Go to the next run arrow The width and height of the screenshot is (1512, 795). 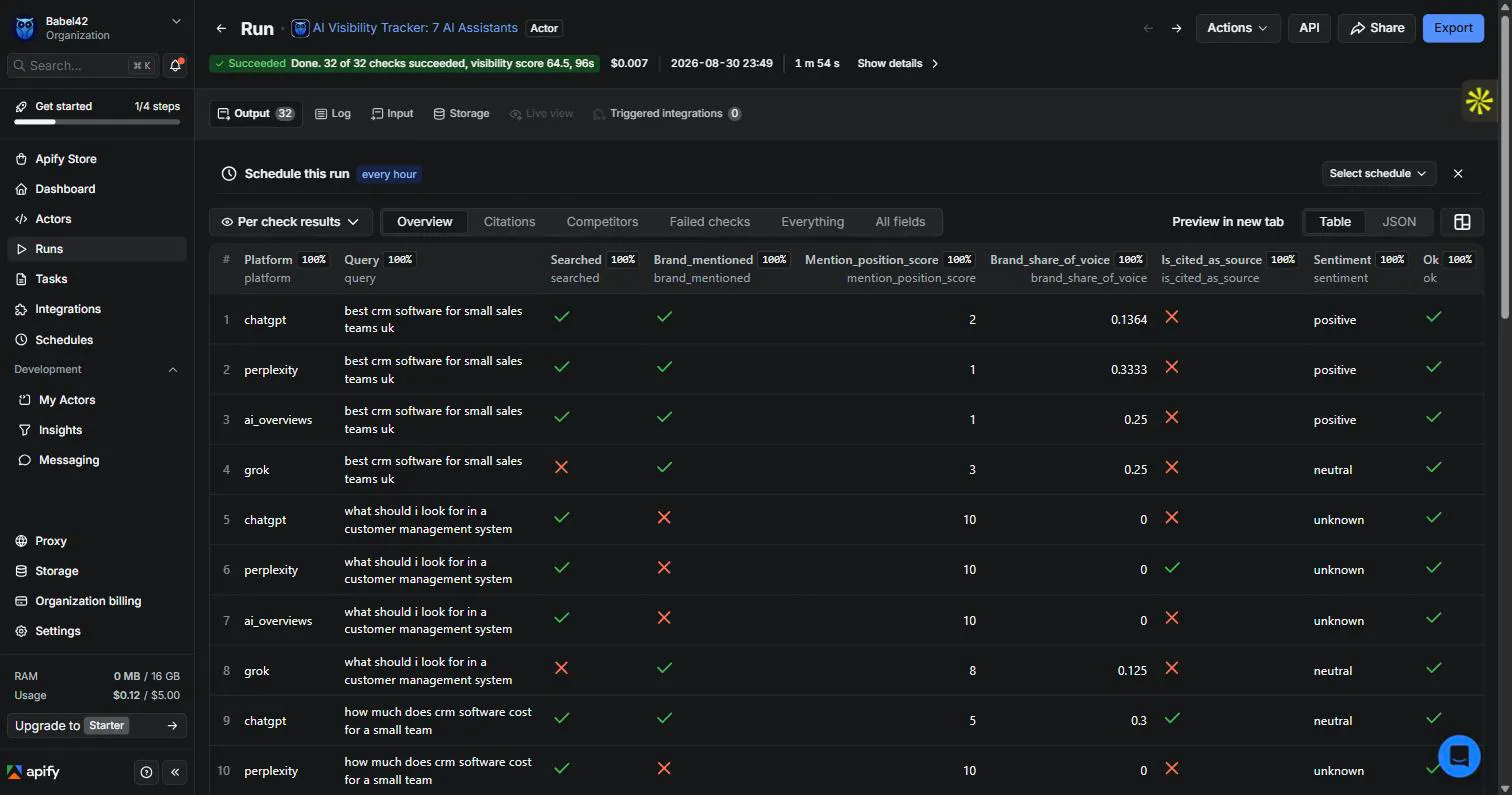pos(1176,28)
